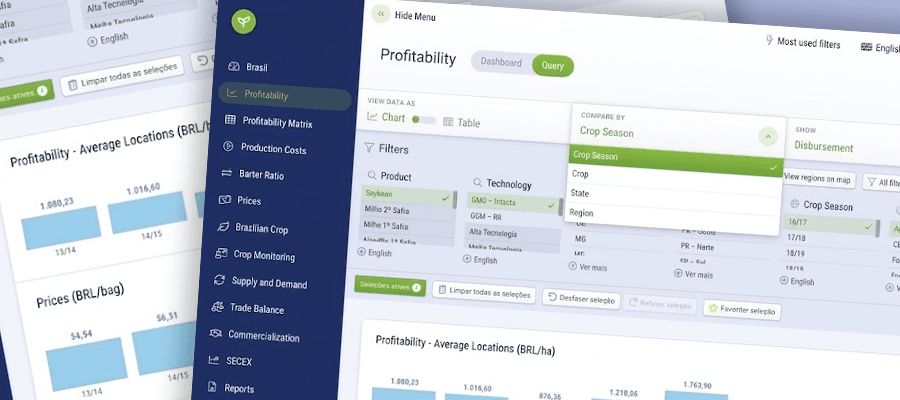
Task: Click Seleções ativas green button
Action: pyautogui.click(x=390, y=286)
